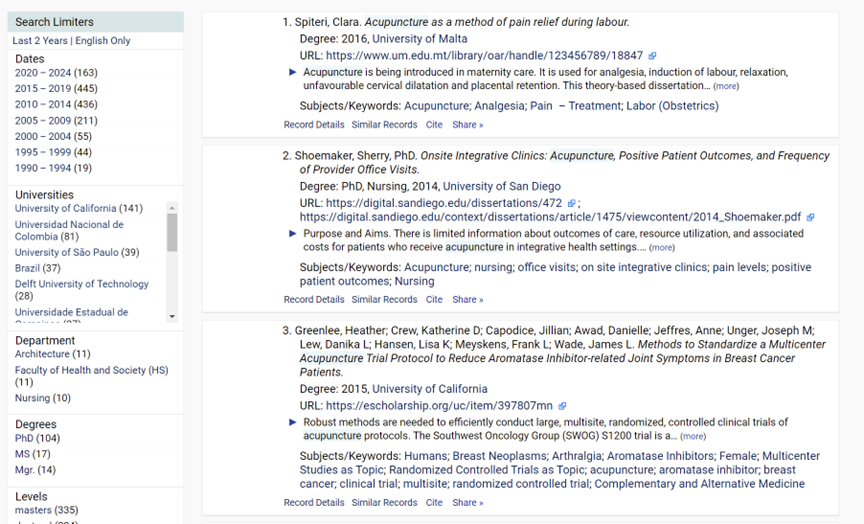View Similar Records for Shoemaker record
Image resolution: width=864 pixels, height=524 pixels.
point(385,300)
